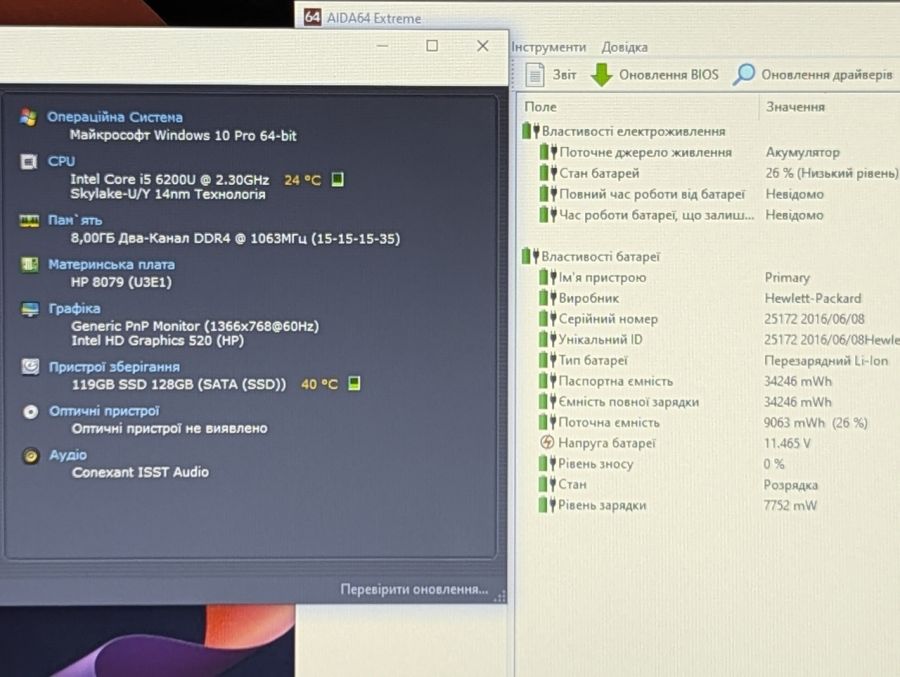Select 119GB SSD 128GB storage line
The height and width of the screenshot is (677, 900).
coord(179,384)
